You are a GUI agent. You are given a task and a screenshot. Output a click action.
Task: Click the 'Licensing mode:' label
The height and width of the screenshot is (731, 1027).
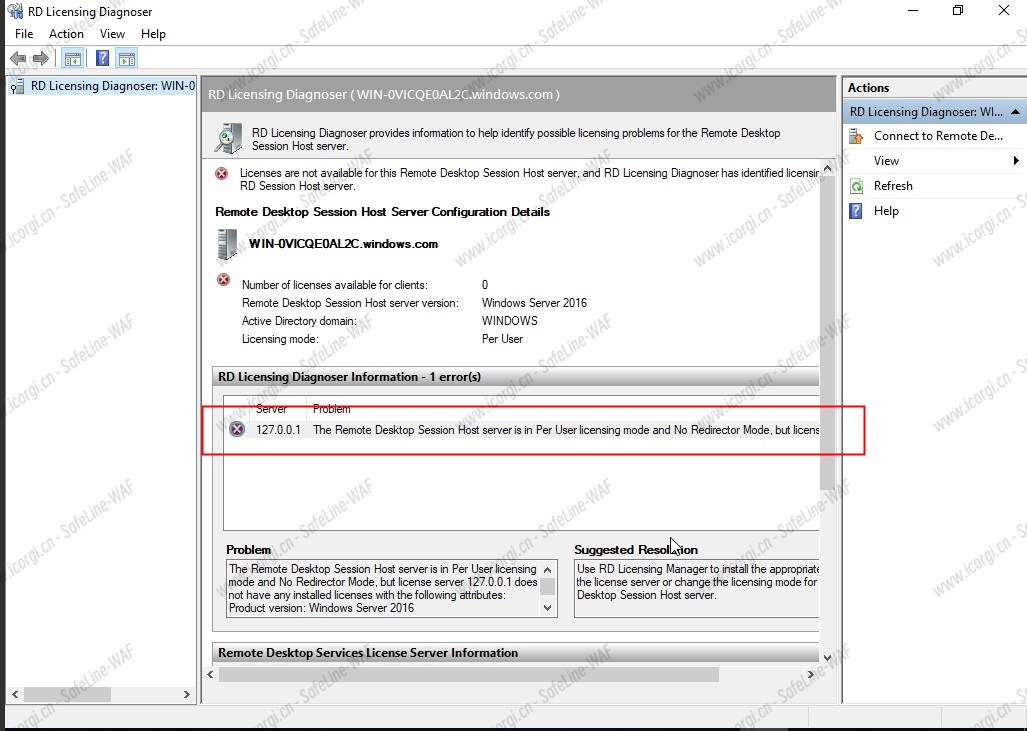pos(280,339)
